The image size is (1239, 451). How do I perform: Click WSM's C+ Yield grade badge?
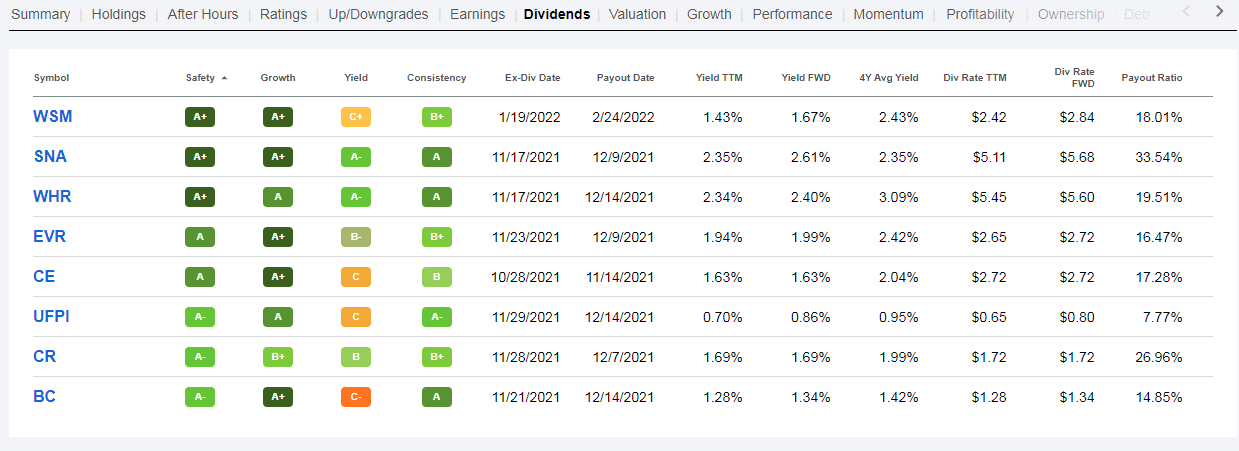coord(356,117)
